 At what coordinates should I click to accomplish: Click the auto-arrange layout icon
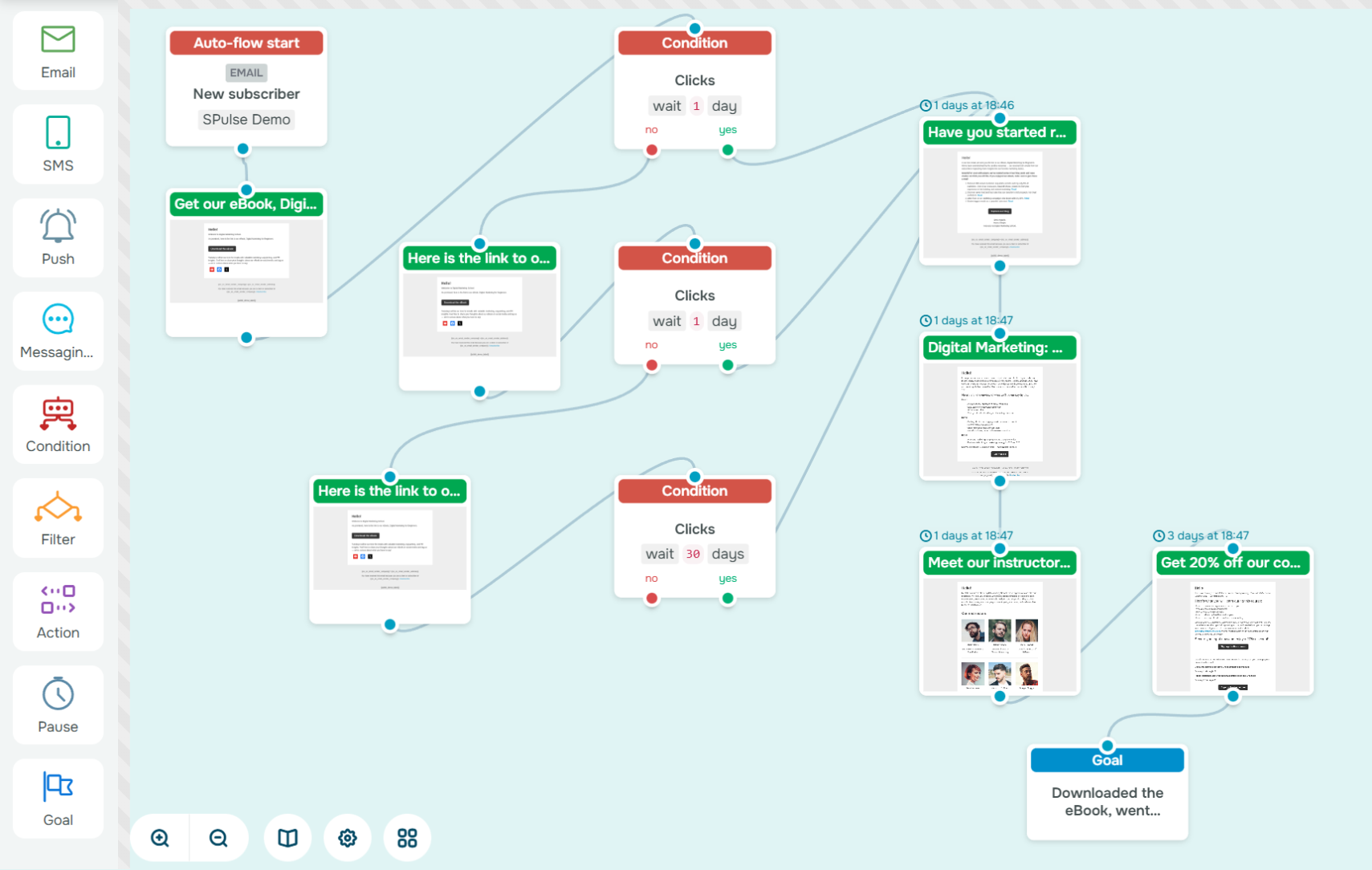(x=407, y=837)
